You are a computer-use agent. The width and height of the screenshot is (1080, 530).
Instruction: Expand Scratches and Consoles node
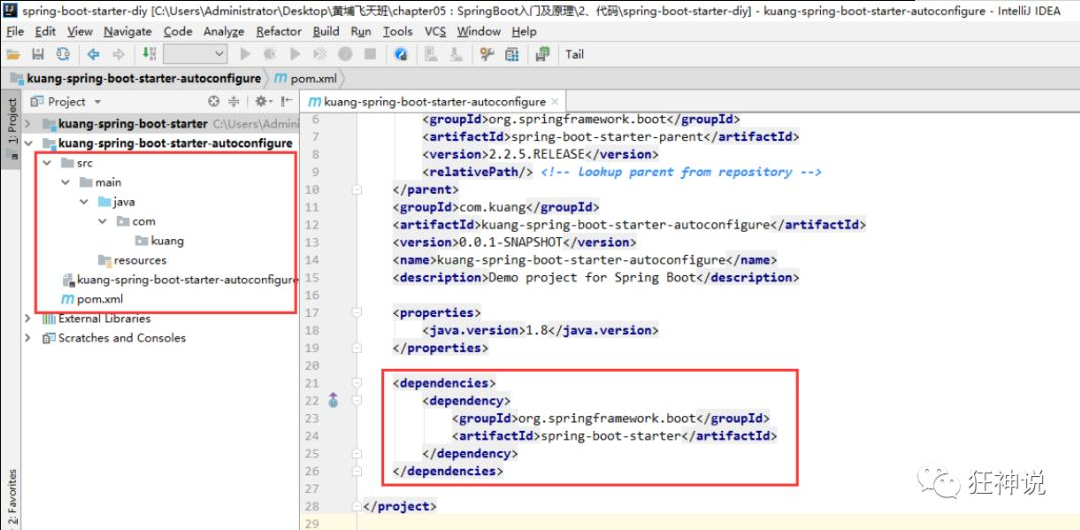[28, 338]
